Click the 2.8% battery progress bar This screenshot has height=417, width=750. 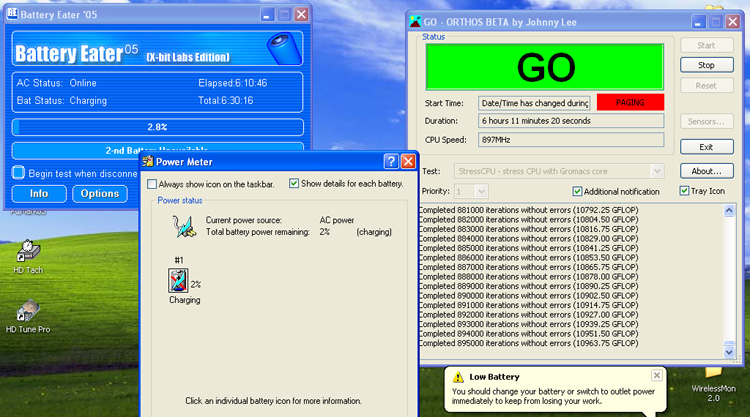coord(157,127)
